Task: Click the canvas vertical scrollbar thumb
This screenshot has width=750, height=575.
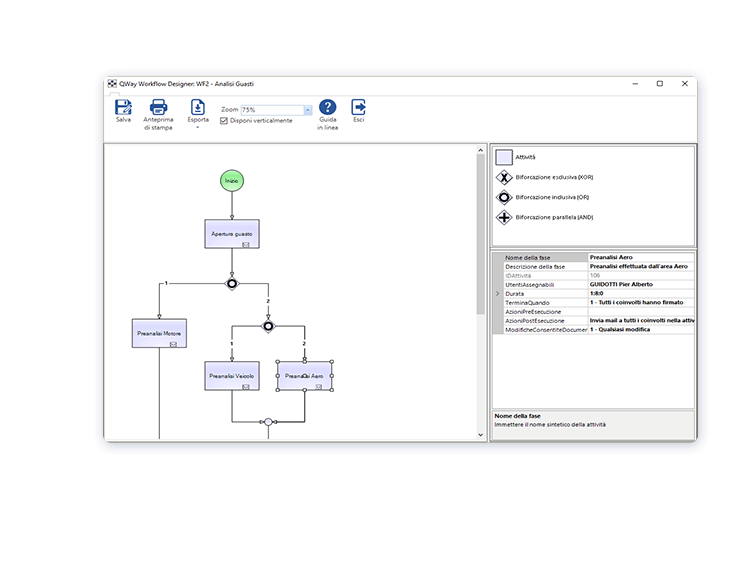Action: [x=481, y=234]
